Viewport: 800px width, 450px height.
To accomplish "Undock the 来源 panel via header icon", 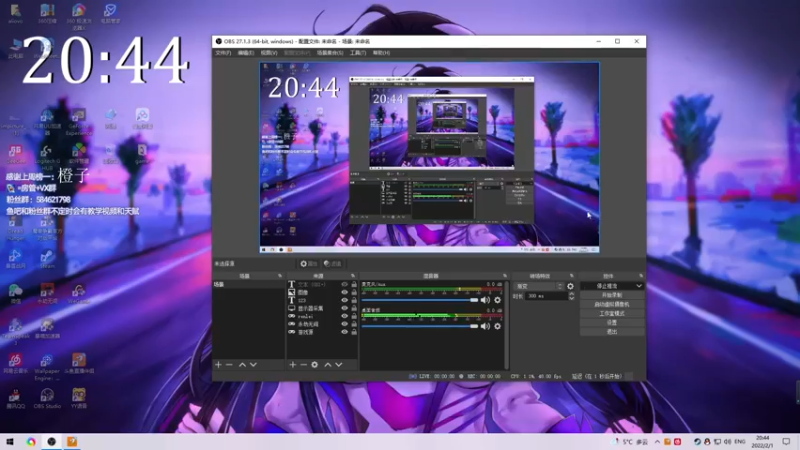I will (x=353, y=276).
